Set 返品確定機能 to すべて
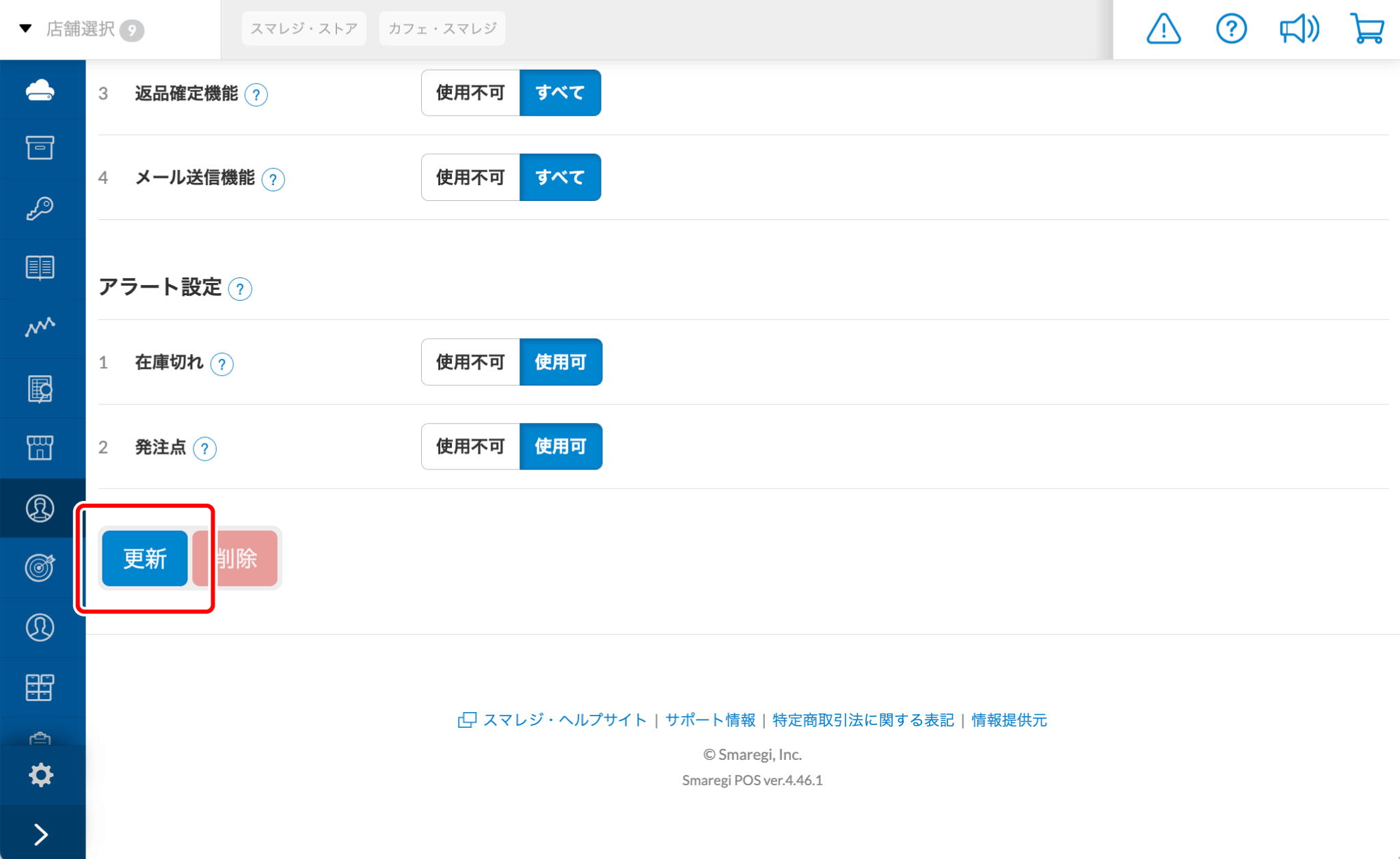The image size is (1400, 859). 560,93
